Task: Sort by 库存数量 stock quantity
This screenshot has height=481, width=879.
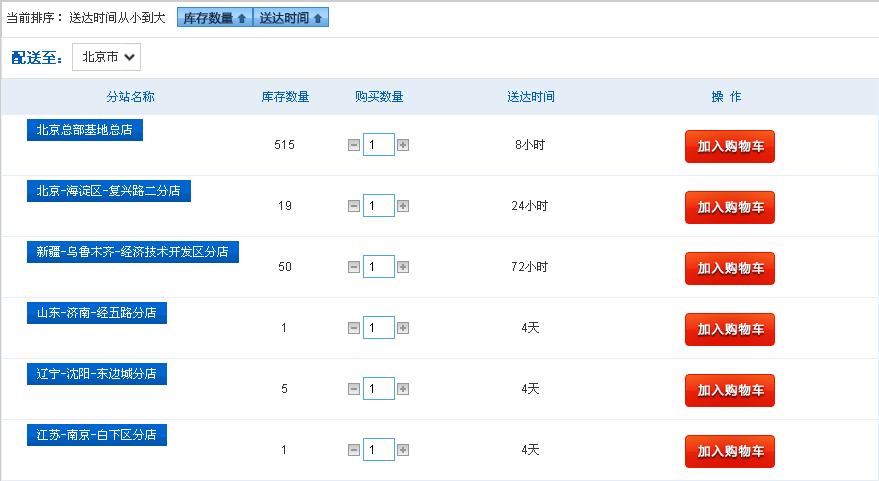Action: 215,18
